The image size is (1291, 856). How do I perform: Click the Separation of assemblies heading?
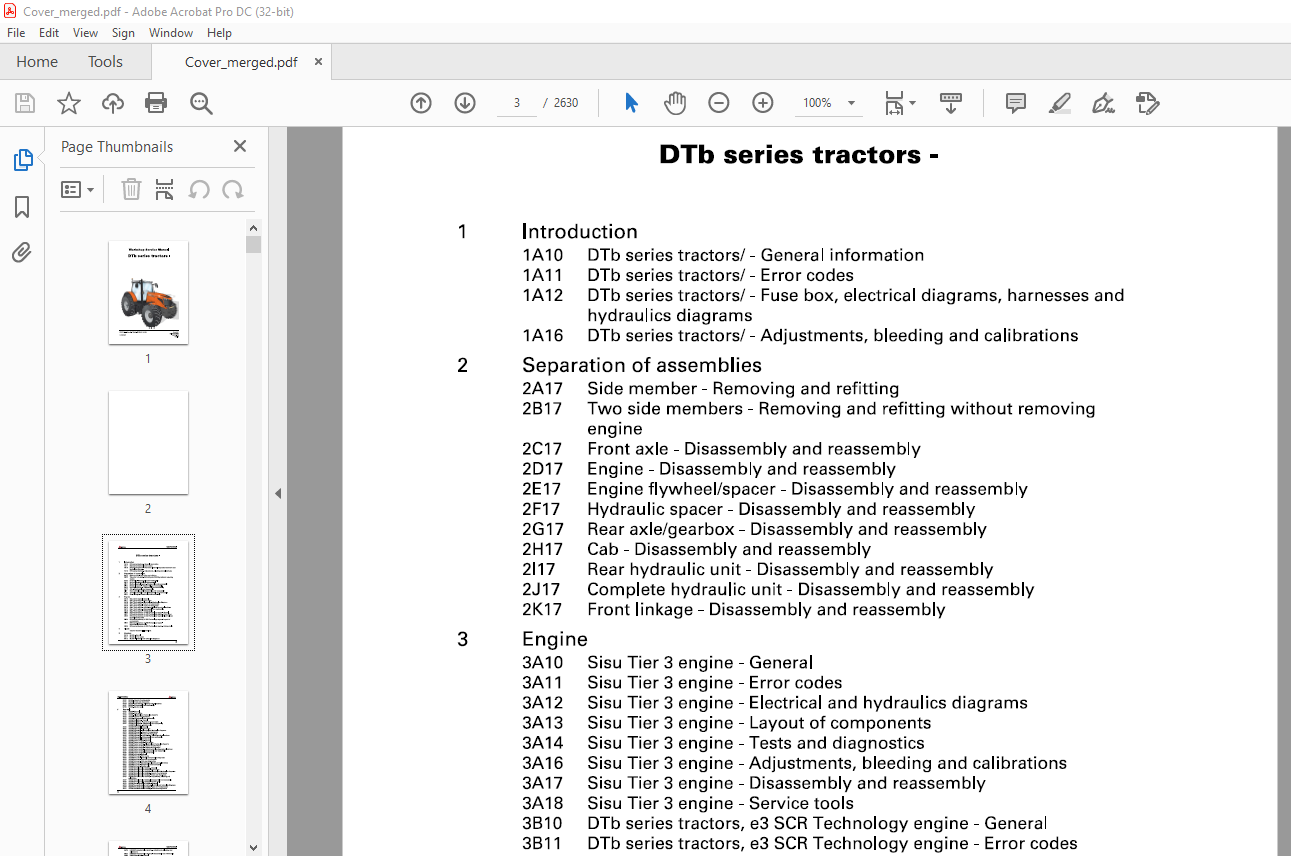(641, 365)
